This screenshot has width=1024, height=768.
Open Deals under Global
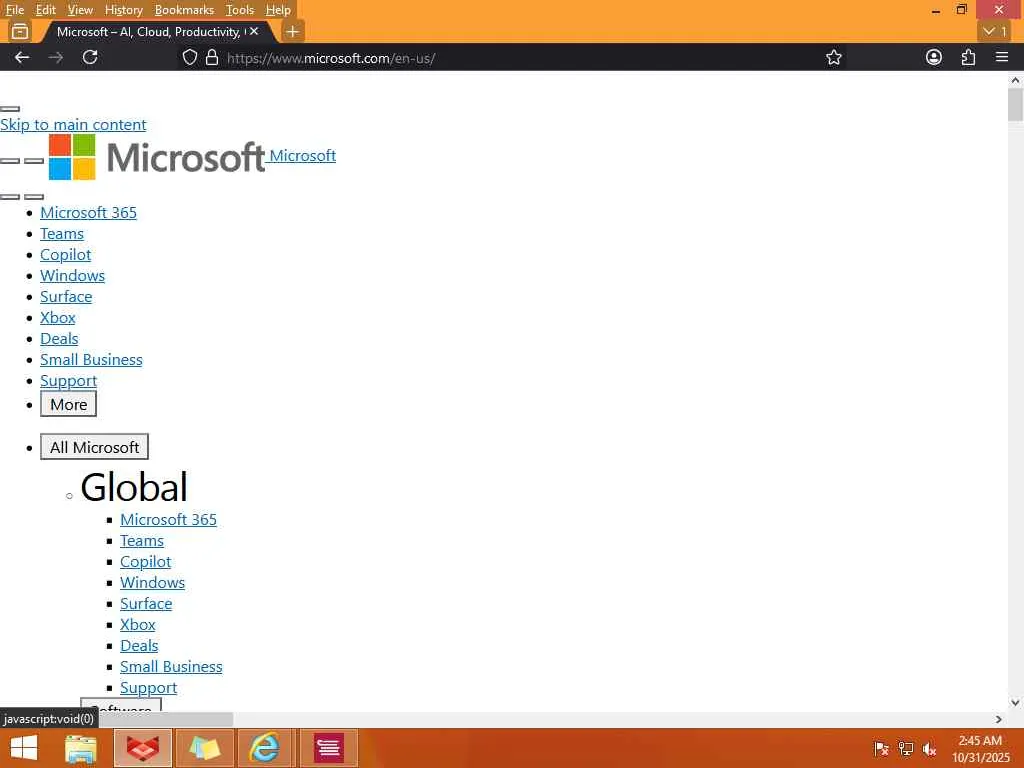[x=139, y=645]
